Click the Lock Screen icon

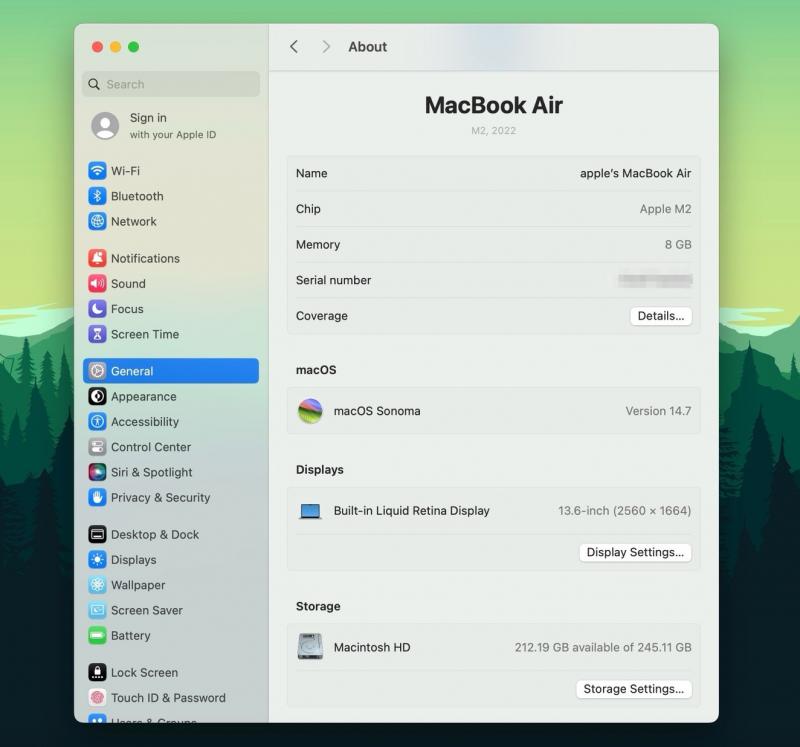point(97,673)
